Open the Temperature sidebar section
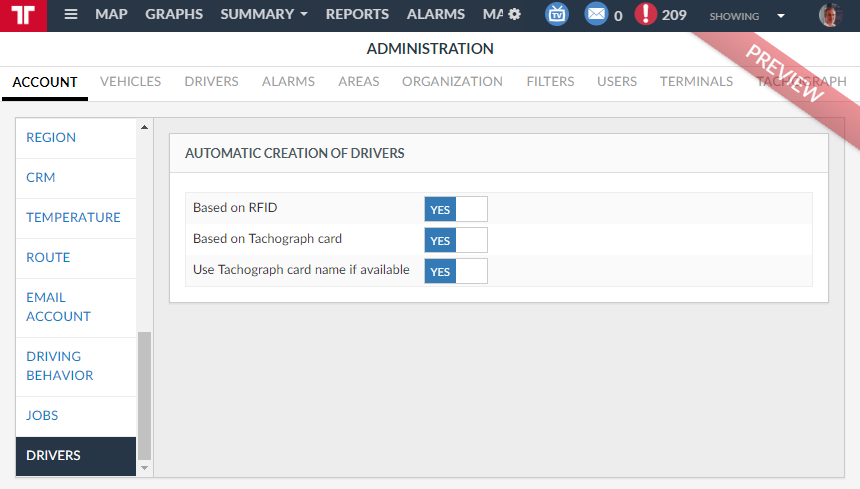860x489 pixels. click(x=73, y=218)
